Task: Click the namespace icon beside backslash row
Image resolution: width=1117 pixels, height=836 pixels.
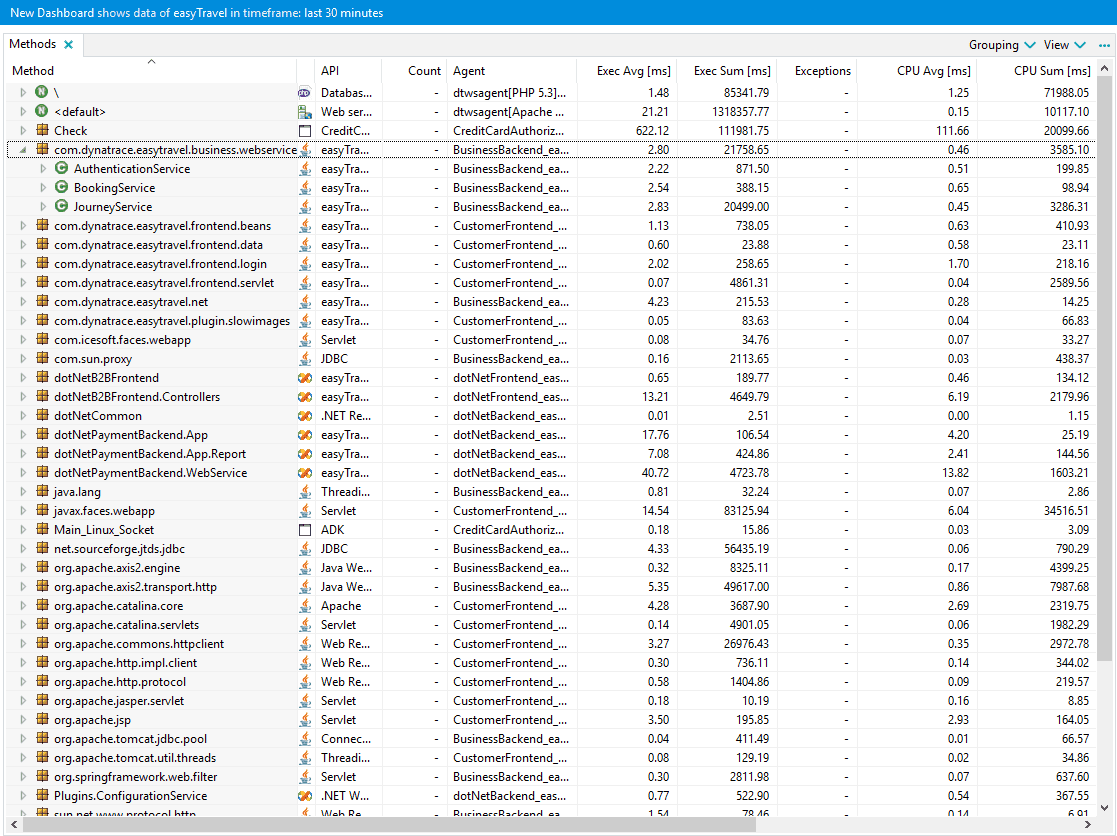Action: pyautogui.click(x=42, y=92)
